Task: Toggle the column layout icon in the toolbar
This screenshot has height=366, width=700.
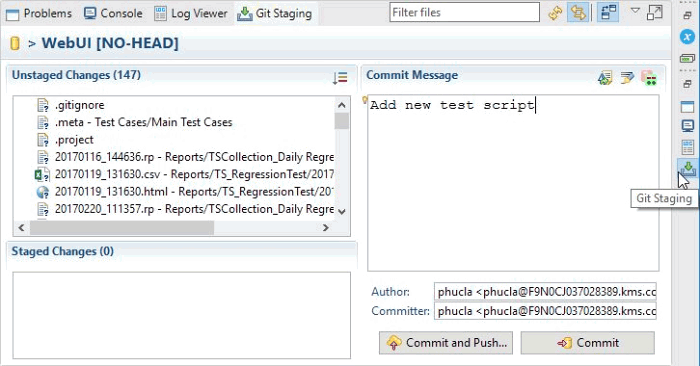Action: pyautogui.click(x=608, y=13)
